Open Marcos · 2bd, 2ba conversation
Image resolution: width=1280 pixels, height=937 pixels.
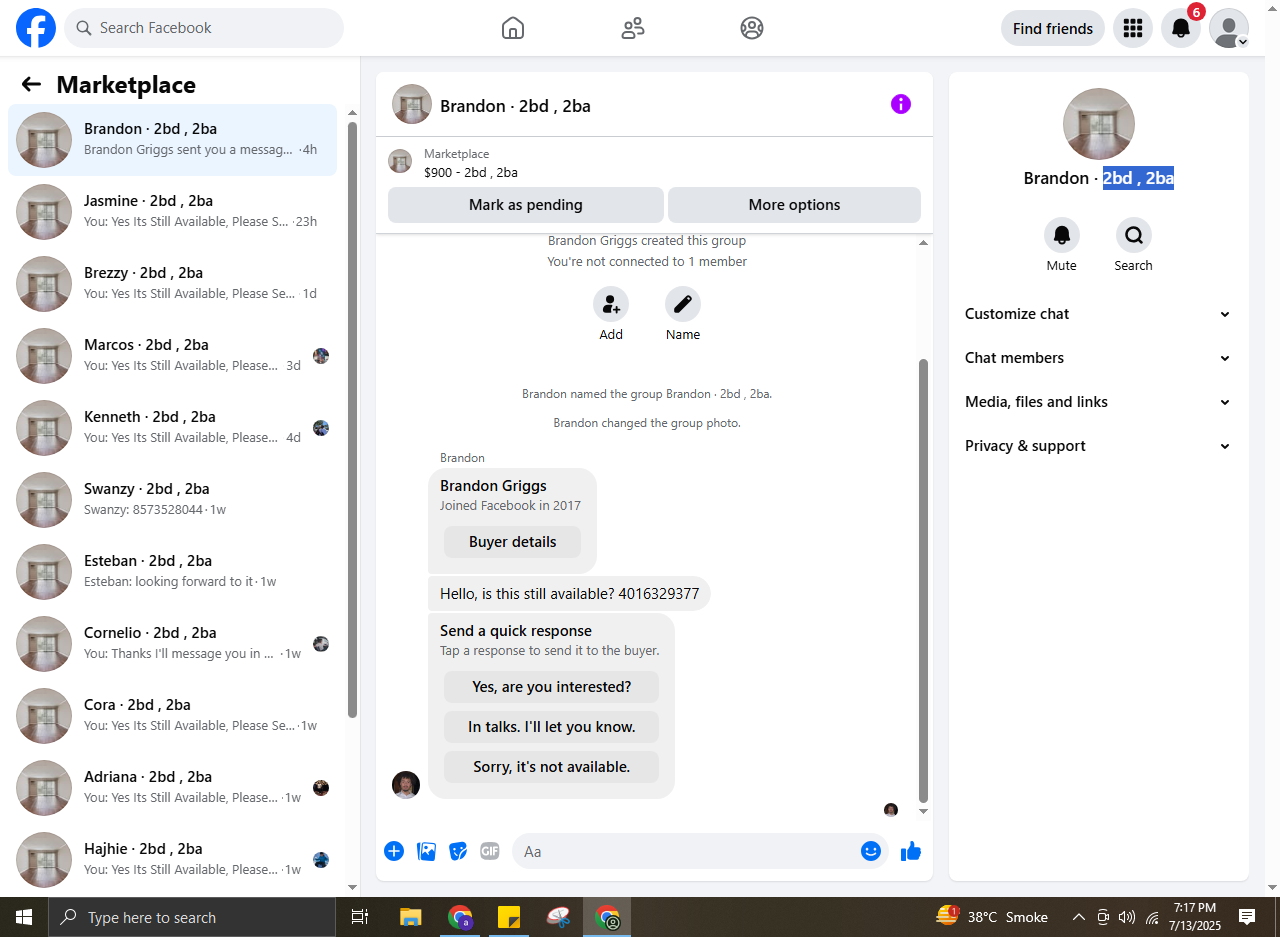click(173, 356)
